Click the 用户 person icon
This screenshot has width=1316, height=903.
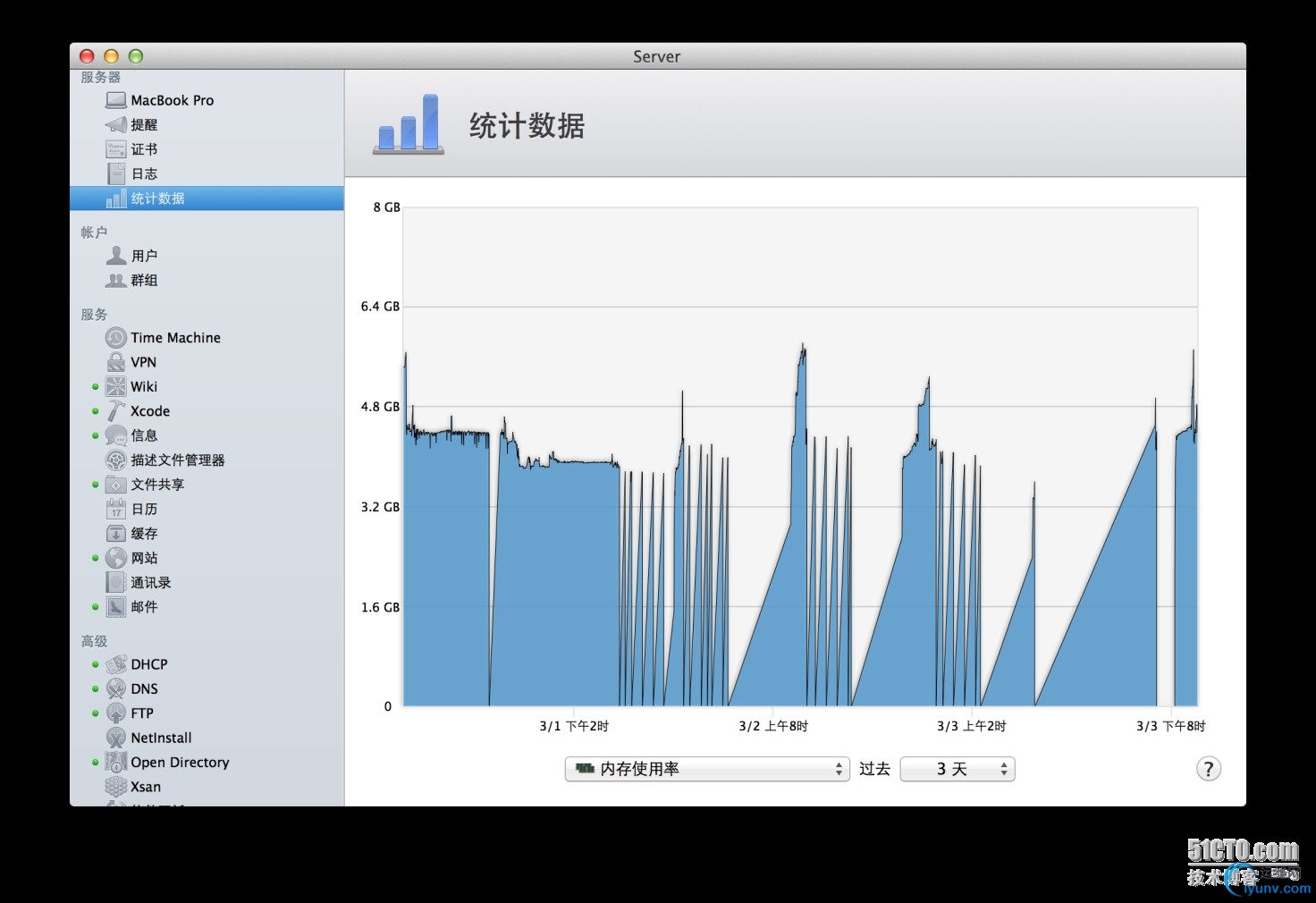pyautogui.click(x=116, y=256)
